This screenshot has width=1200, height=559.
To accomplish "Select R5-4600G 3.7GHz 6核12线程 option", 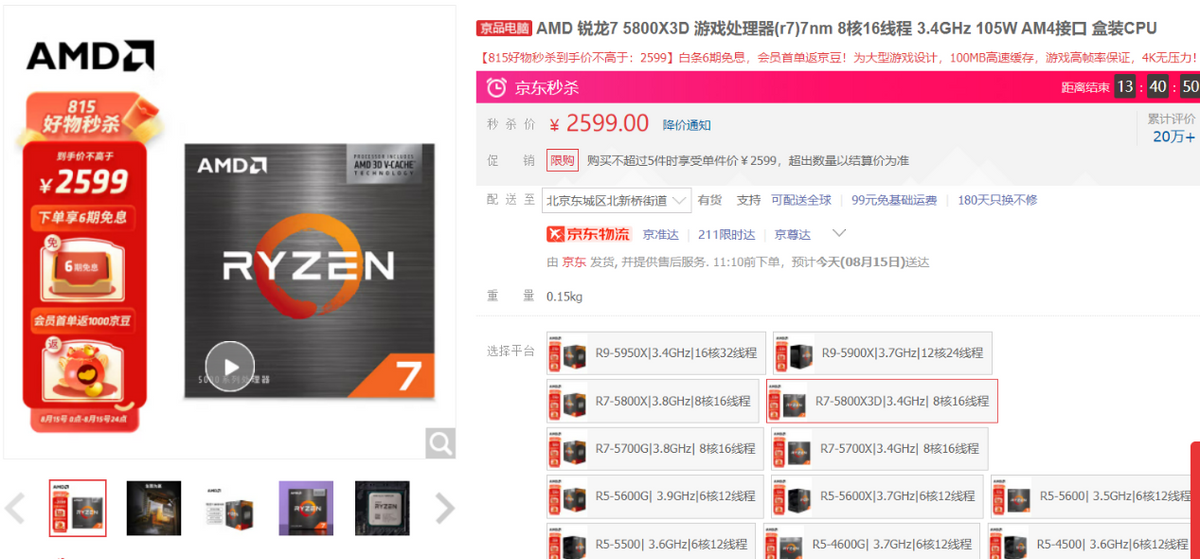I will 872,541.
